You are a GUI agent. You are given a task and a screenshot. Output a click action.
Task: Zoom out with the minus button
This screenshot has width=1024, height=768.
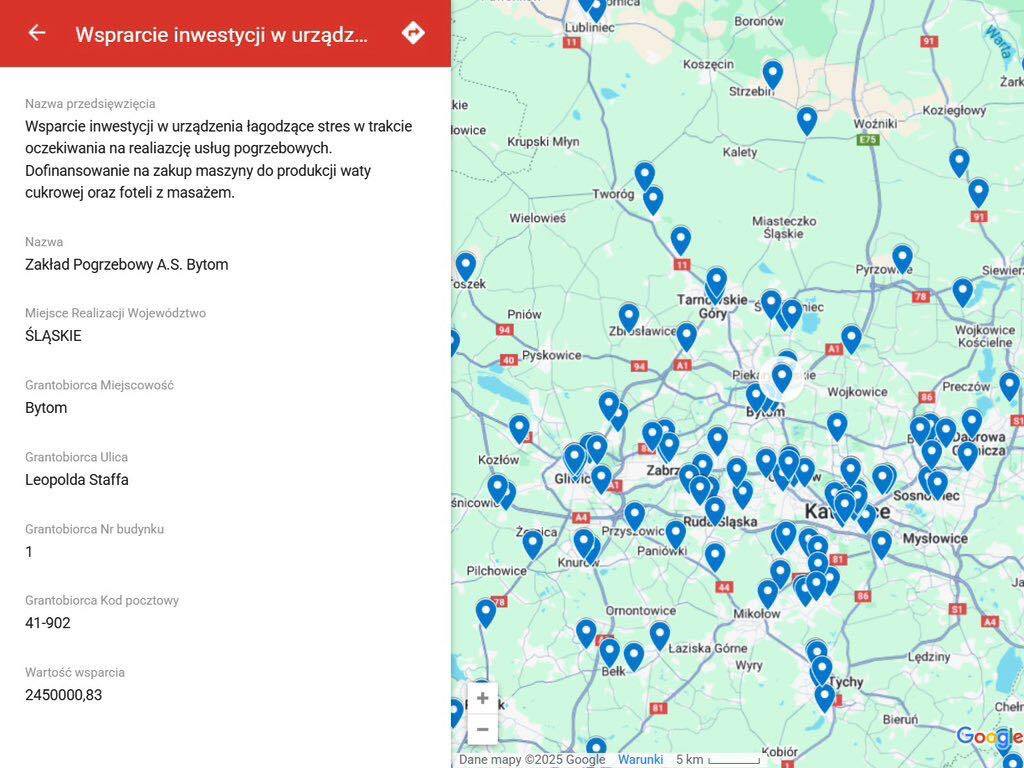[x=482, y=729]
